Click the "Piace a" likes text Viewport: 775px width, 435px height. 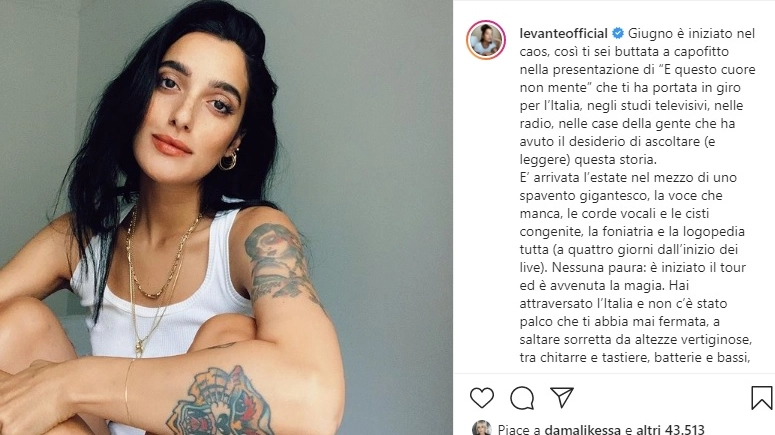pos(519,429)
